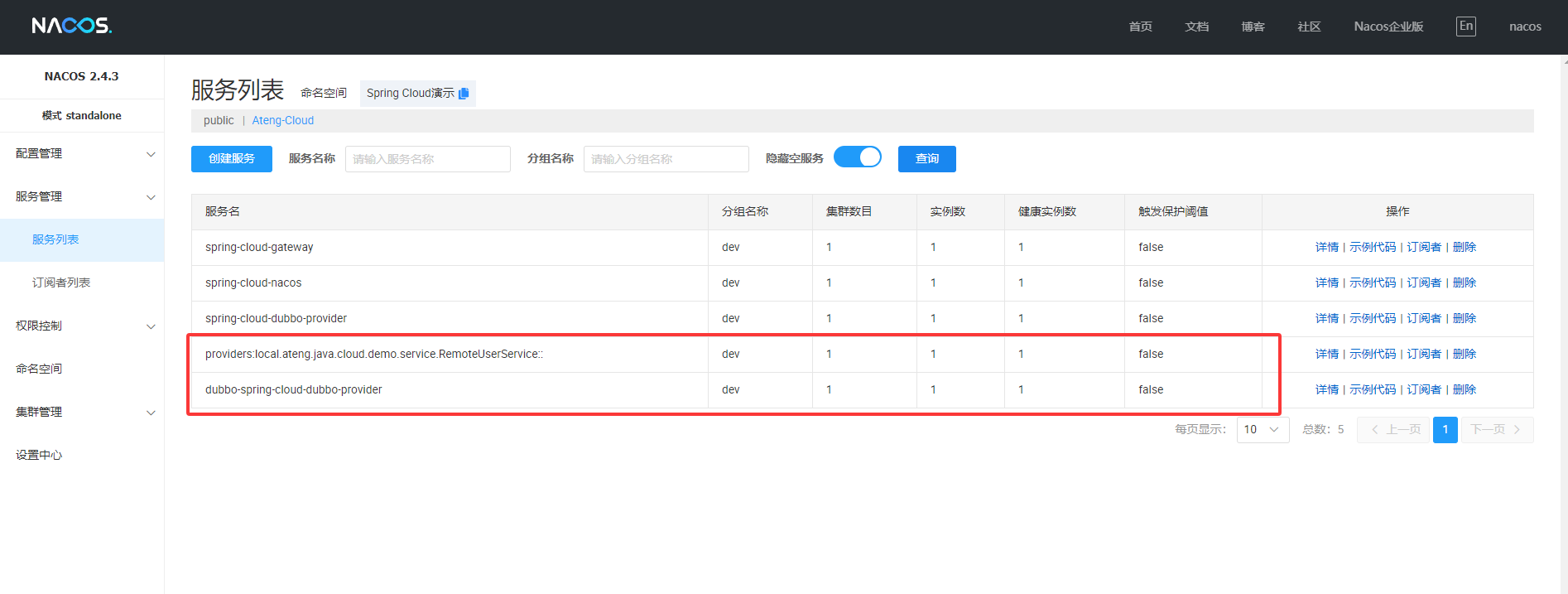
Task: Open the page size dropdown showing 10
Action: pyautogui.click(x=1262, y=429)
